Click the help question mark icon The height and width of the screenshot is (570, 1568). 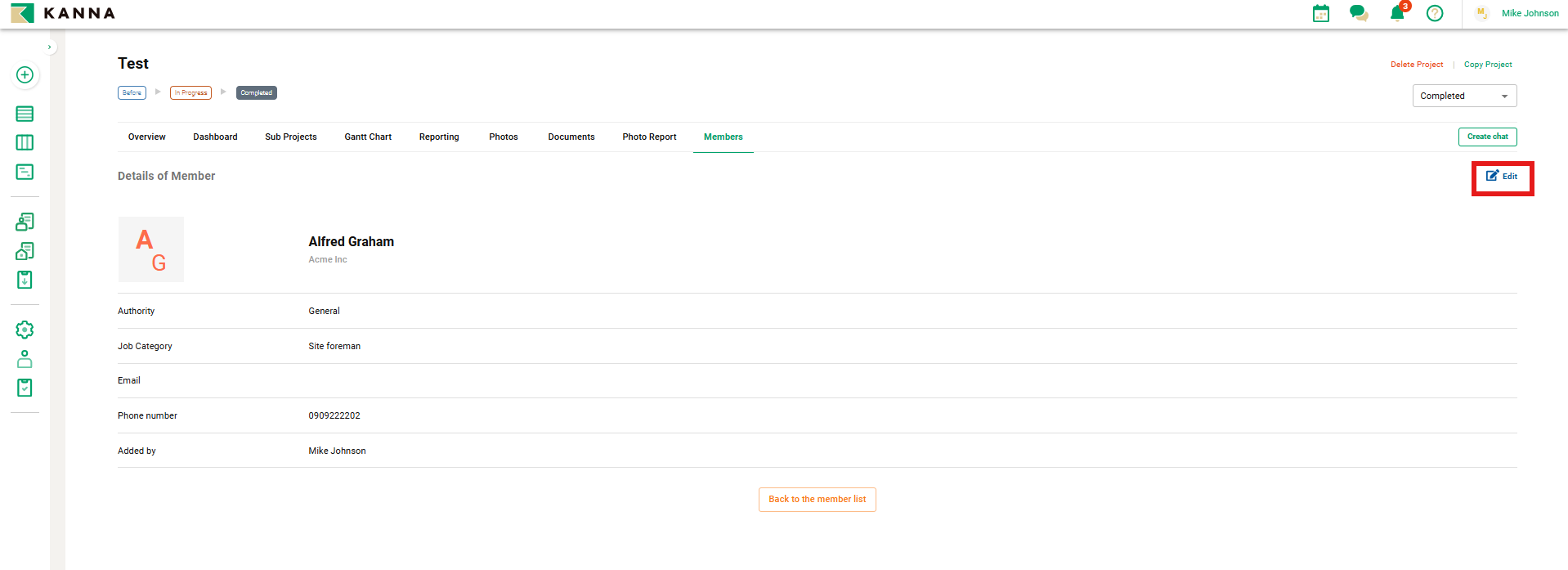1434,13
